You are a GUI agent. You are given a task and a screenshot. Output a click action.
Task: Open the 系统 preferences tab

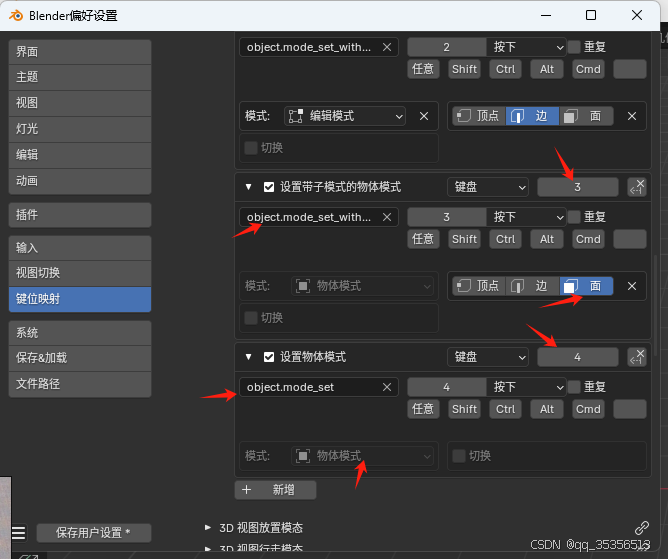[x=80, y=333]
